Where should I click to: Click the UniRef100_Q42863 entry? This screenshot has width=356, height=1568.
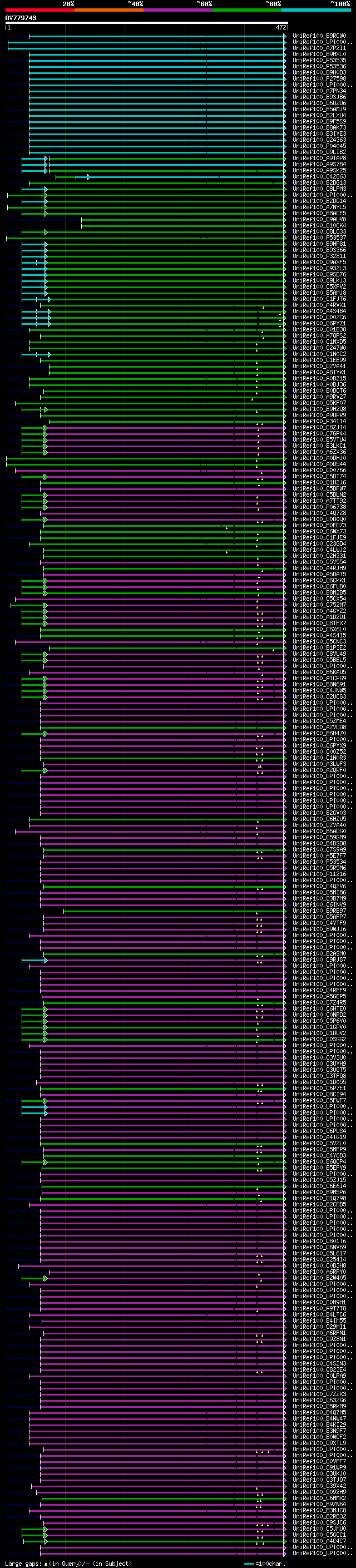(319, 176)
